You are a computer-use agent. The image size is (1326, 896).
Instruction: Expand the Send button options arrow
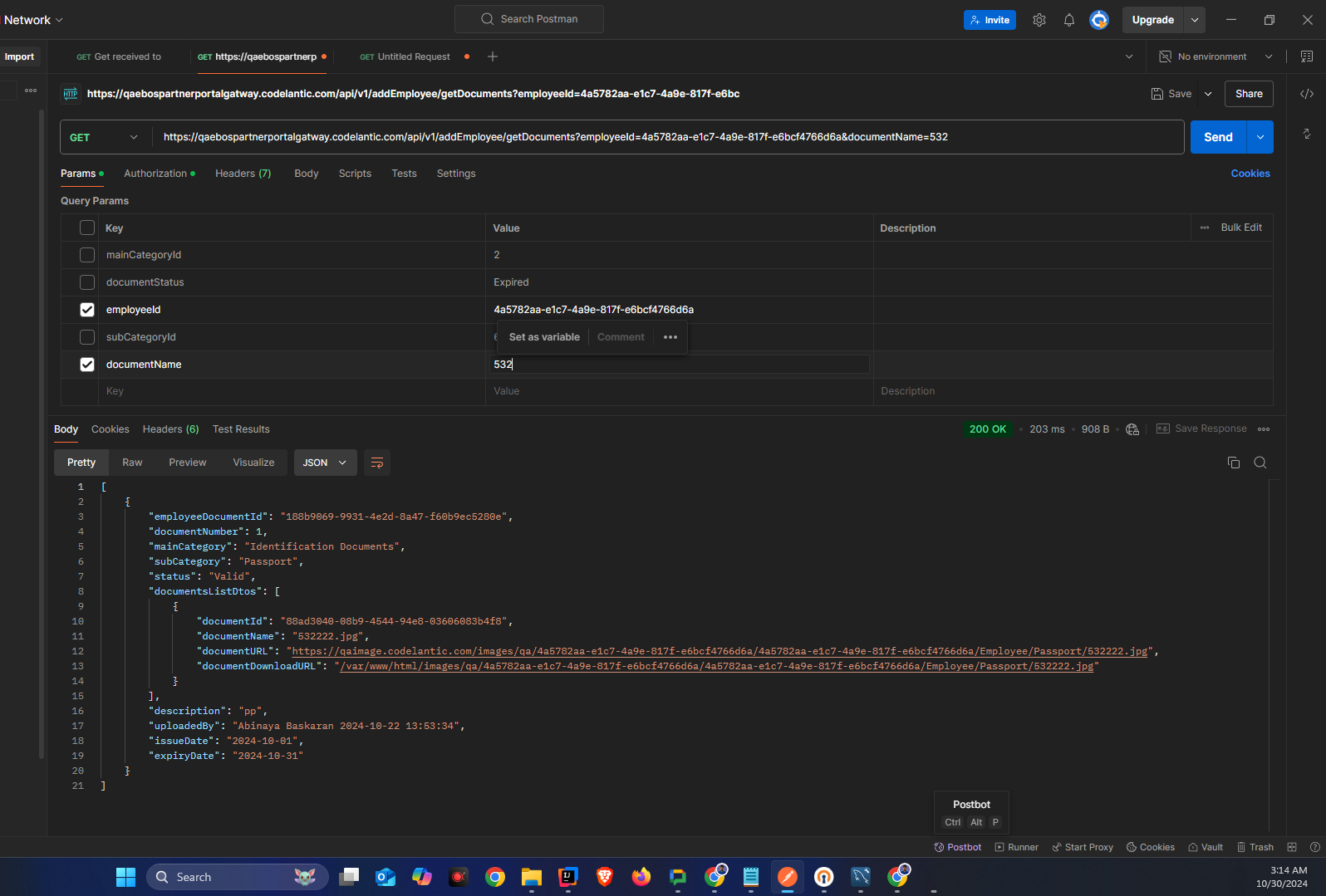point(1260,137)
